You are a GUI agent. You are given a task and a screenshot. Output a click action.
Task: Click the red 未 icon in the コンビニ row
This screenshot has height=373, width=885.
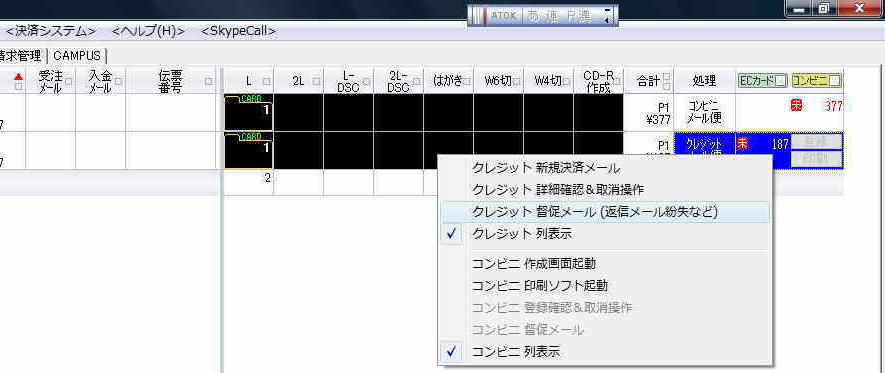coord(796,106)
